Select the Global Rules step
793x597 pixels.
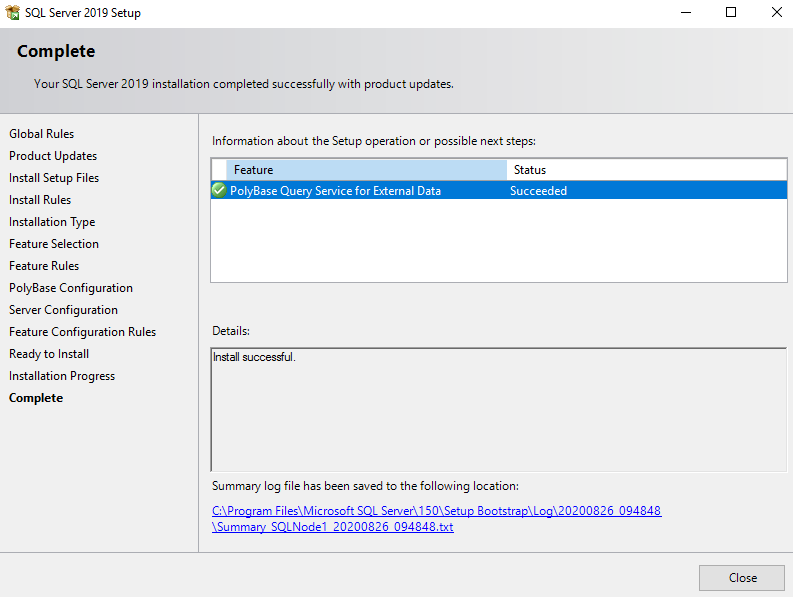[x=41, y=134]
